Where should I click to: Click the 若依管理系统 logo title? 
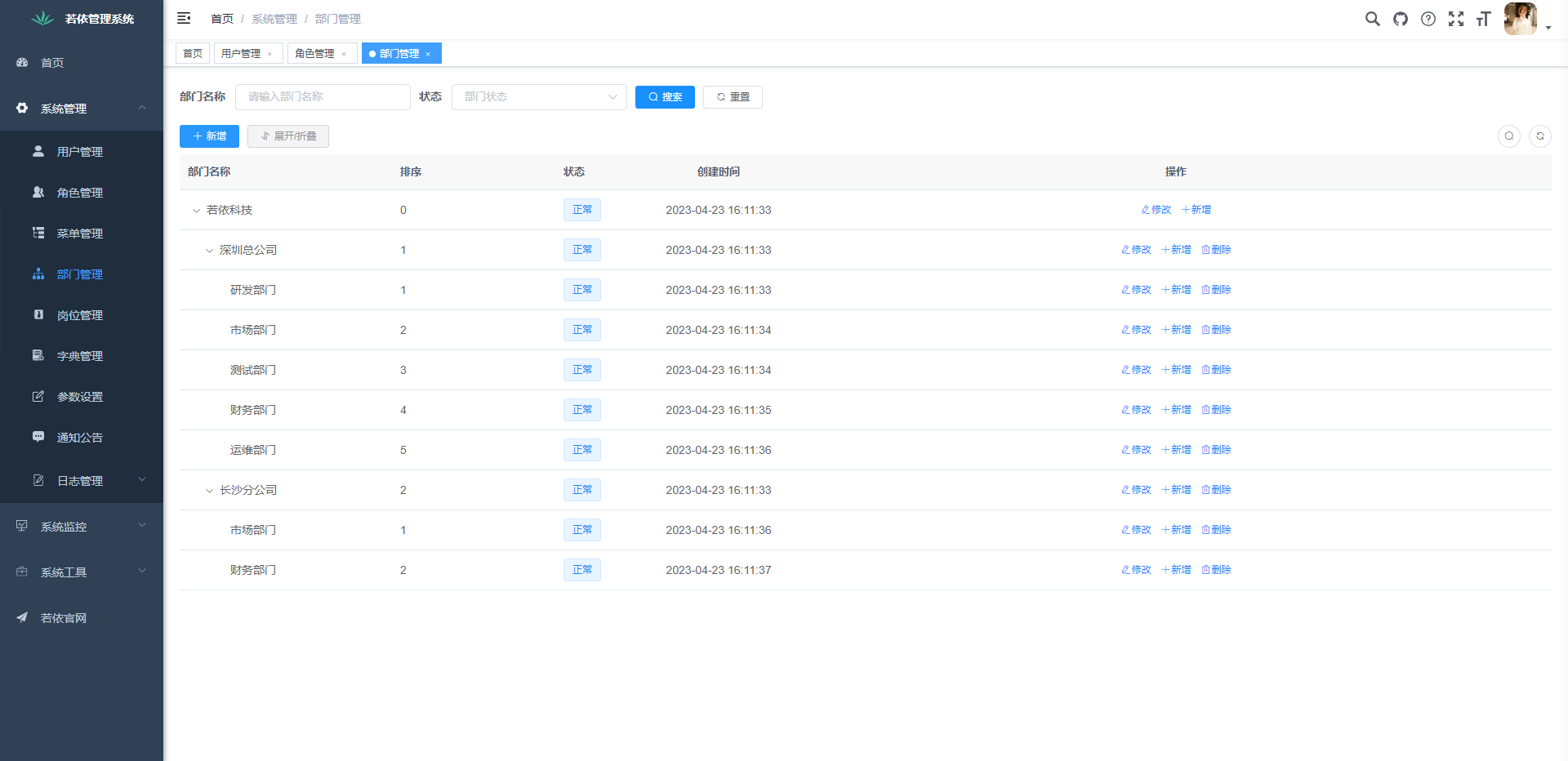[100, 19]
